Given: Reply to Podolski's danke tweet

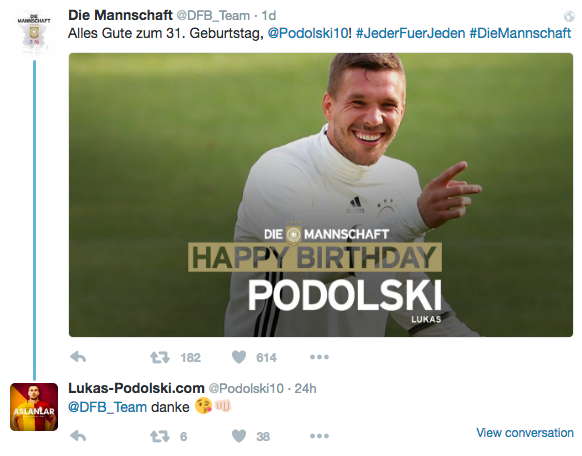Looking at the screenshot, I should pyautogui.click(x=78, y=436).
